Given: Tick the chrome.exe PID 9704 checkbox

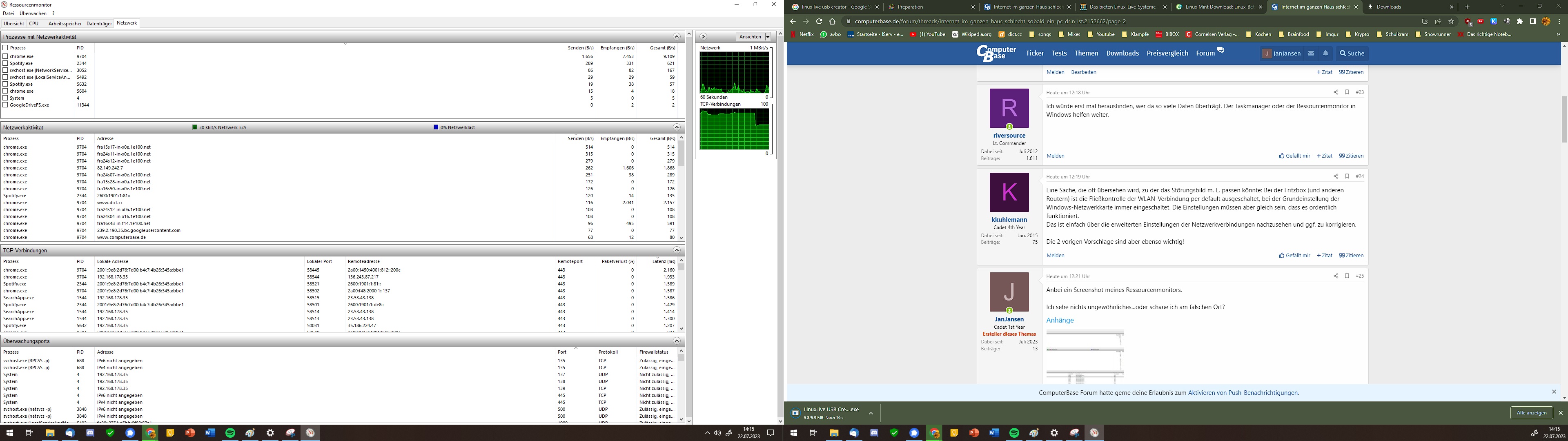Looking at the screenshot, I should point(5,56).
